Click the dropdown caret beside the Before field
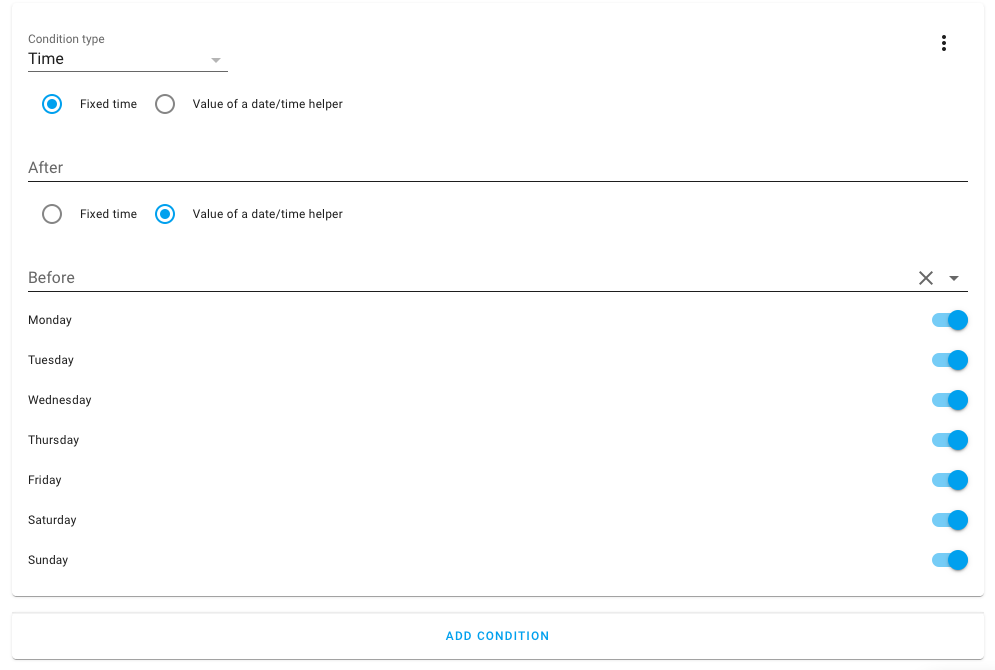 954,278
